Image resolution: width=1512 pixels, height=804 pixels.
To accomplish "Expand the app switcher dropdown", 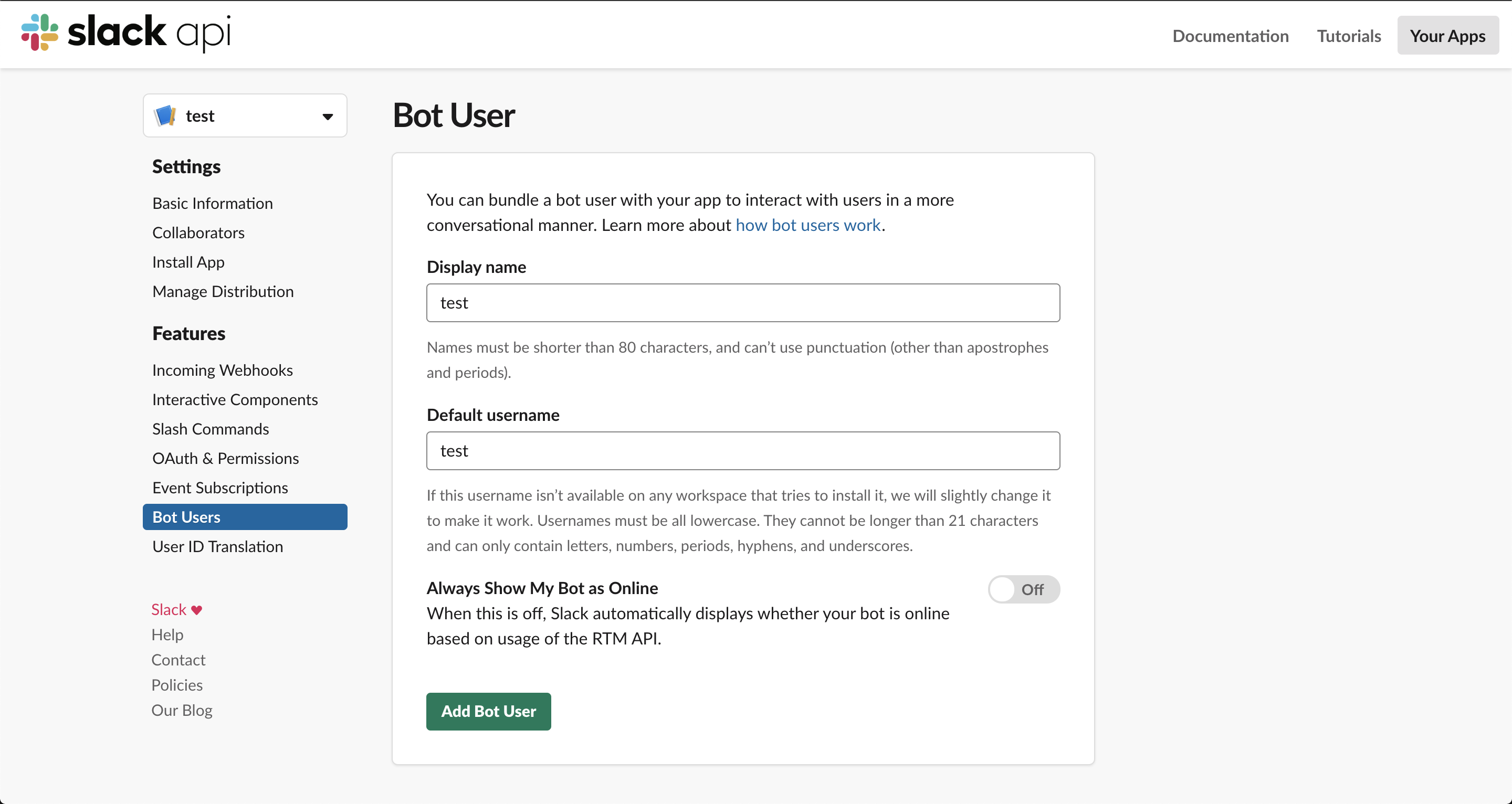I will 327,115.
